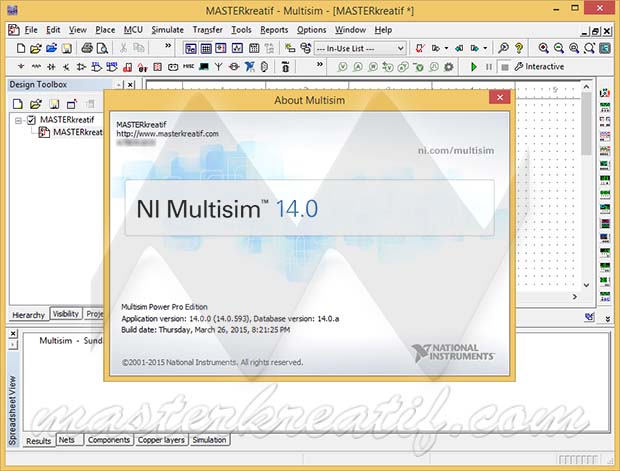The height and width of the screenshot is (471, 620).
Task: Click the Place CMOS gate icon
Action: coord(112,67)
